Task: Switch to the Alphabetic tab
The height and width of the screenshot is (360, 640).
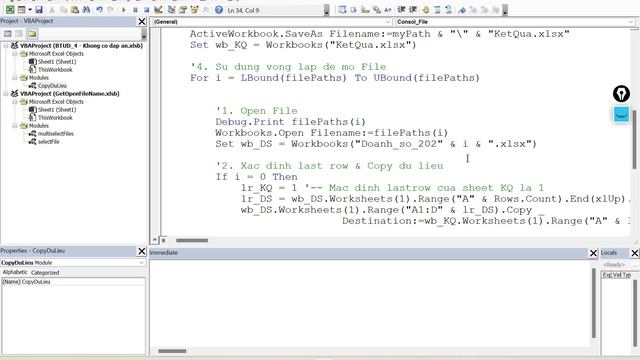Action: point(15,272)
